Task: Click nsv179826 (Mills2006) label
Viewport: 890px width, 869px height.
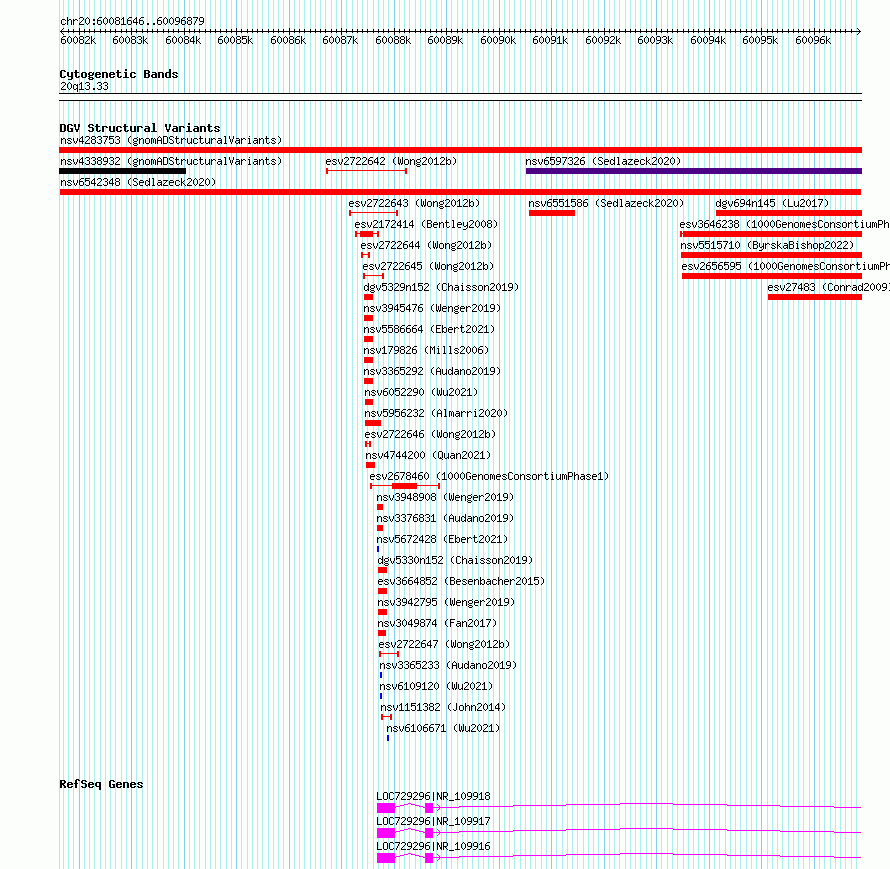Action: point(426,350)
